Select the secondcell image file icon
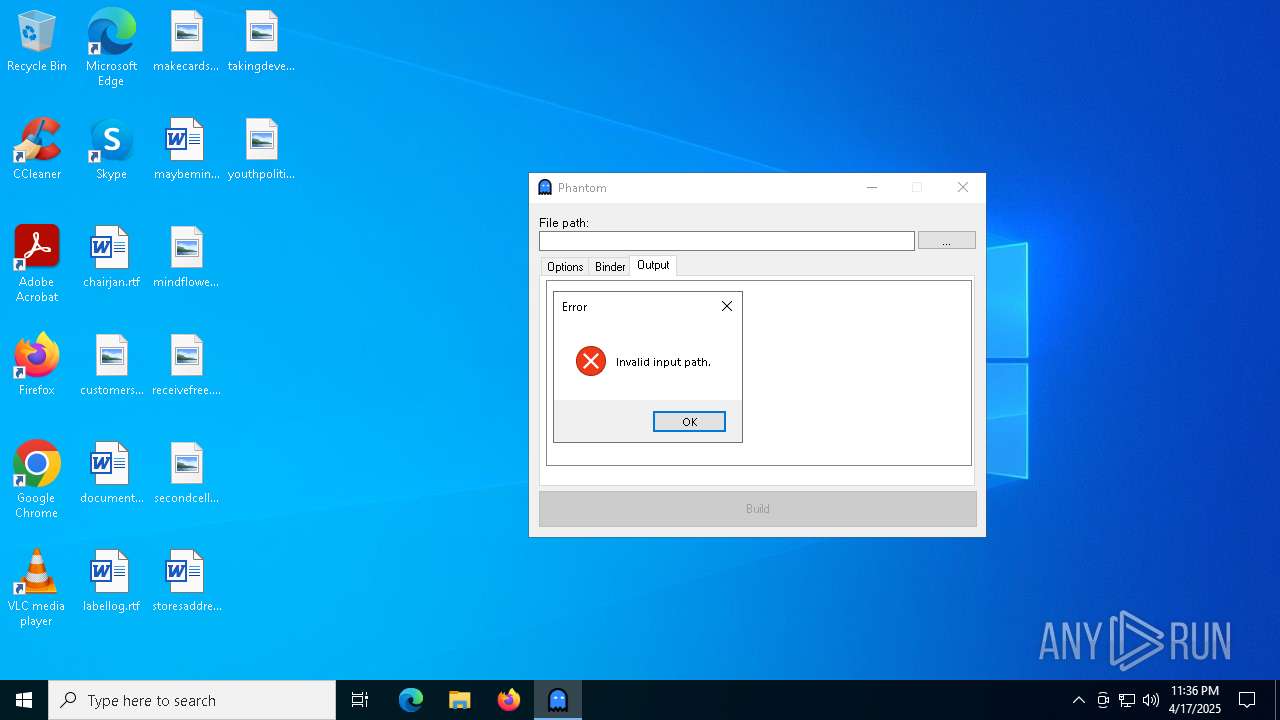This screenshot has width=1280, height=720. (x=186, y=474)
